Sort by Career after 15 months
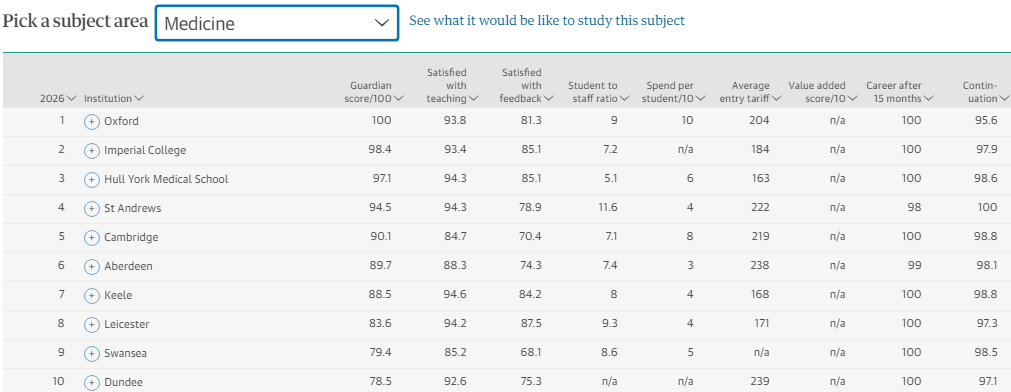This screenshot has height=392, width=1011. [x=899, y=92]
